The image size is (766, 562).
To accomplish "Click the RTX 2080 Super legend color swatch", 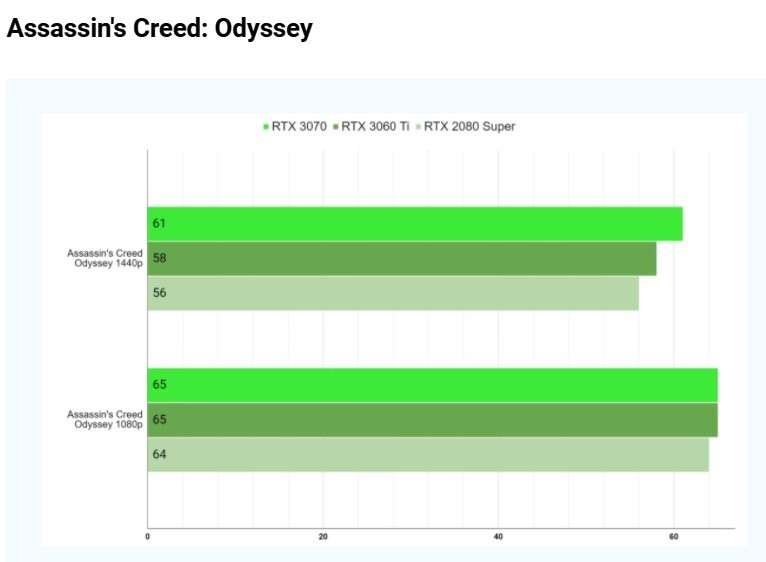I will click(419, 127).
